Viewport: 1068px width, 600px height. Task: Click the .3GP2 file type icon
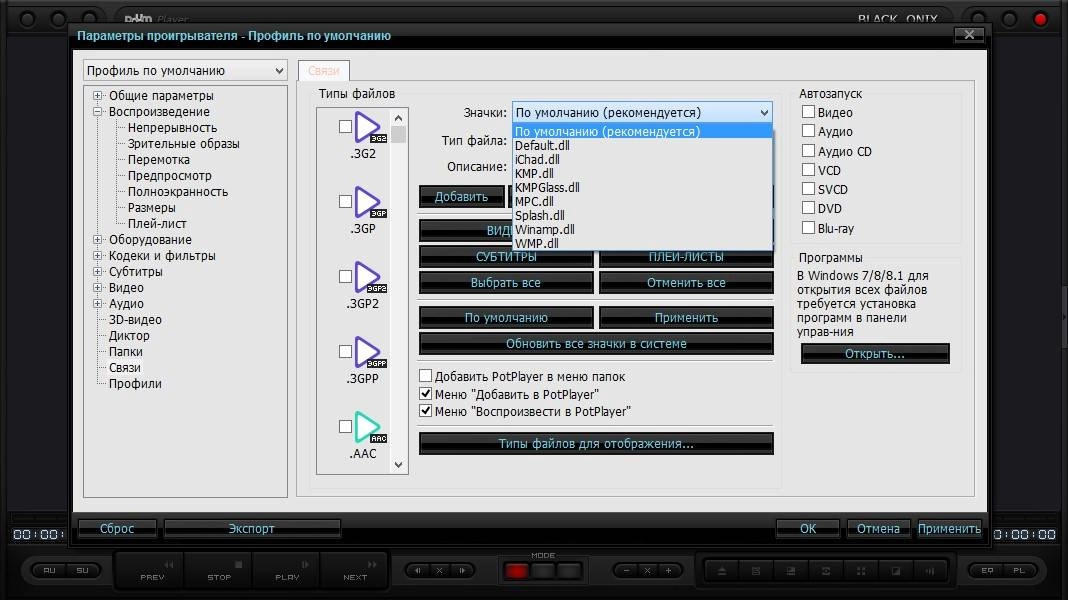[x=370, y=278]
